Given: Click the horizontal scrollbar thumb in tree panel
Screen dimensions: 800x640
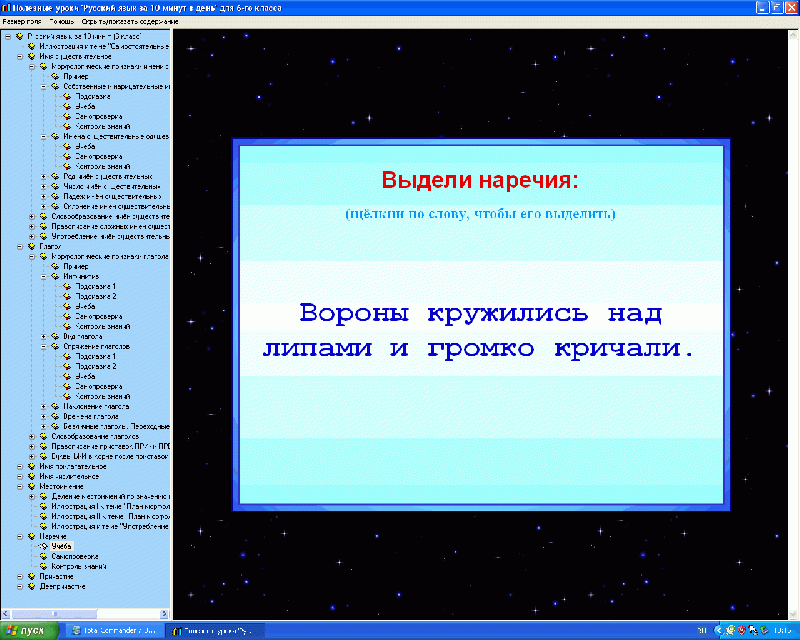Looking at the screenshot, I should tap(56, 614).
